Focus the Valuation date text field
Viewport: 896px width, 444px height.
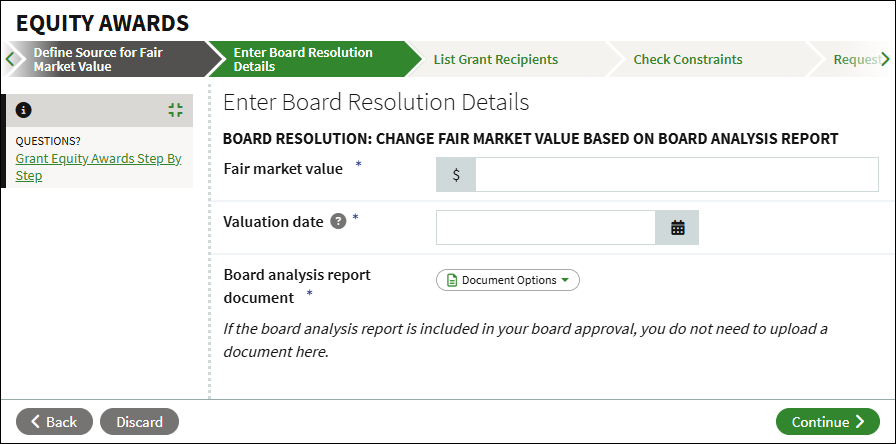tap(546, 227)
